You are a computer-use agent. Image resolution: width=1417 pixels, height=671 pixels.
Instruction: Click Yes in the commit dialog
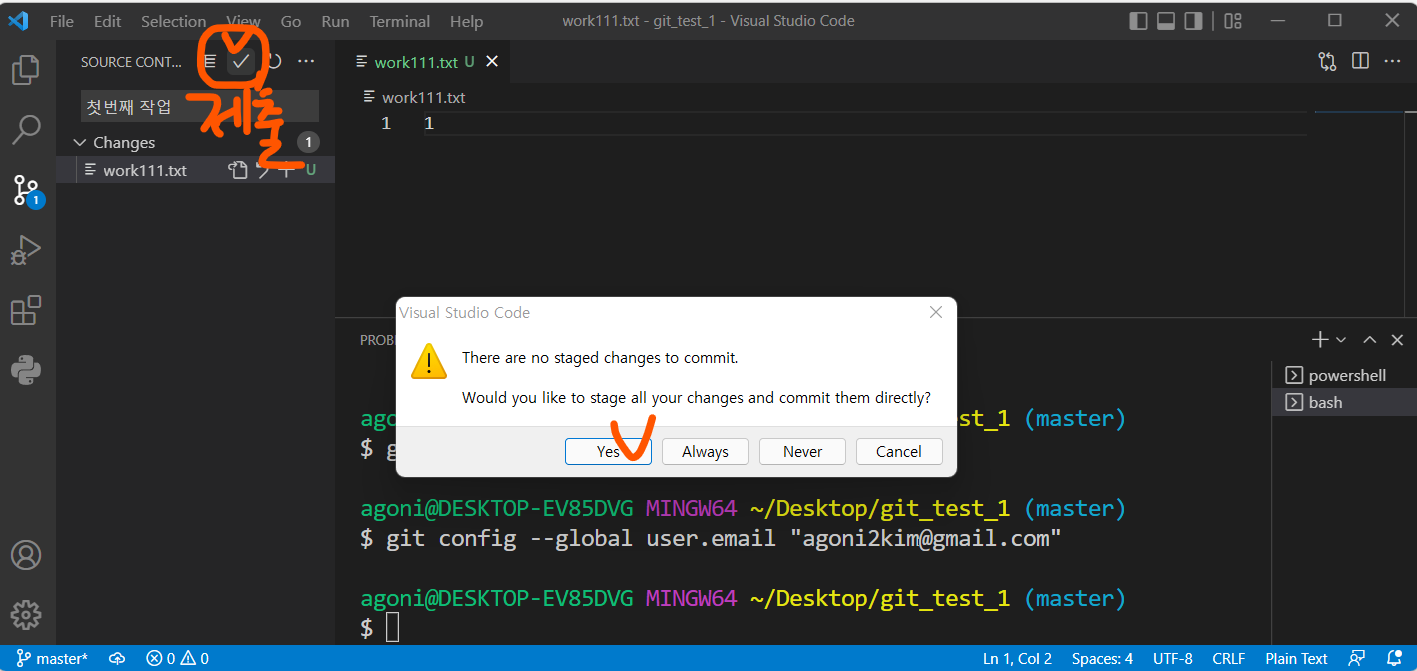click(x=608, y=451)
